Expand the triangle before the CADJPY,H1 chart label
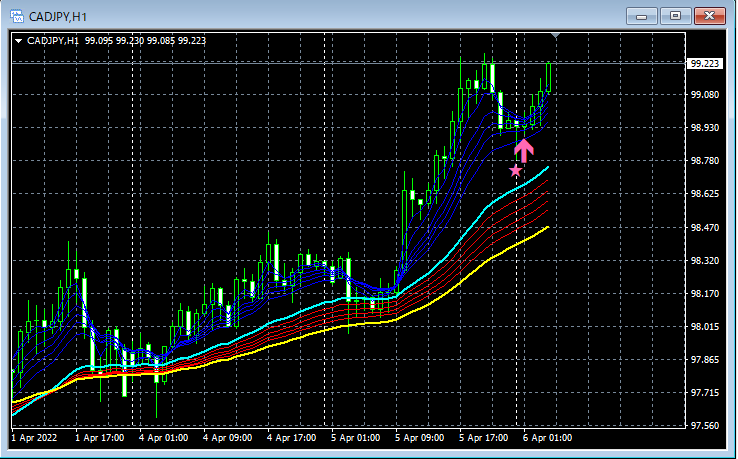This screenshot has width=738, height=459. tap(19, 41)
